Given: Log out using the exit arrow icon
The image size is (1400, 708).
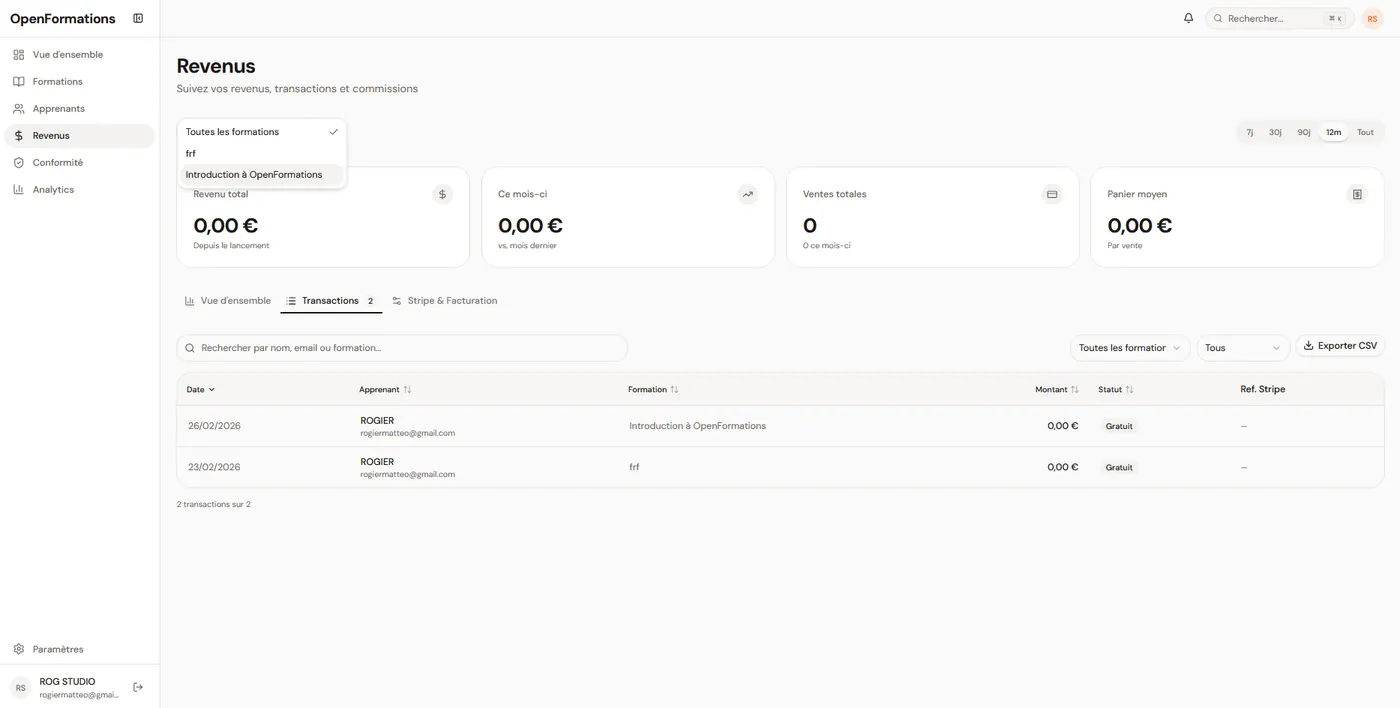Looking at the screenshot, I should [138, 687].
